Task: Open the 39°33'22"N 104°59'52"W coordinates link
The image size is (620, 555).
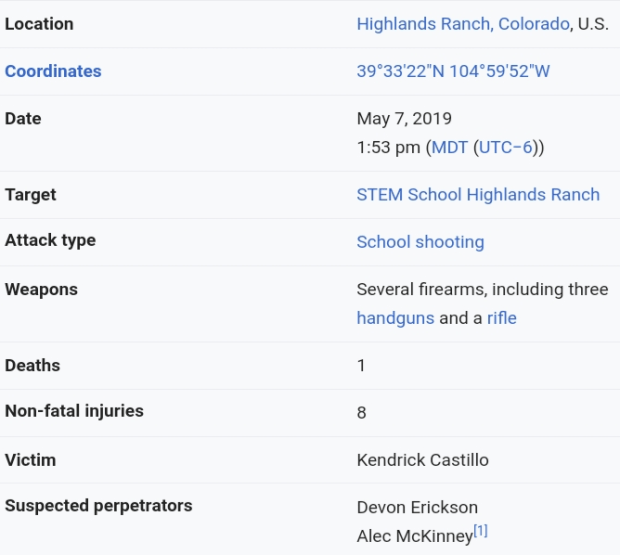Action: tap(453, 71)
